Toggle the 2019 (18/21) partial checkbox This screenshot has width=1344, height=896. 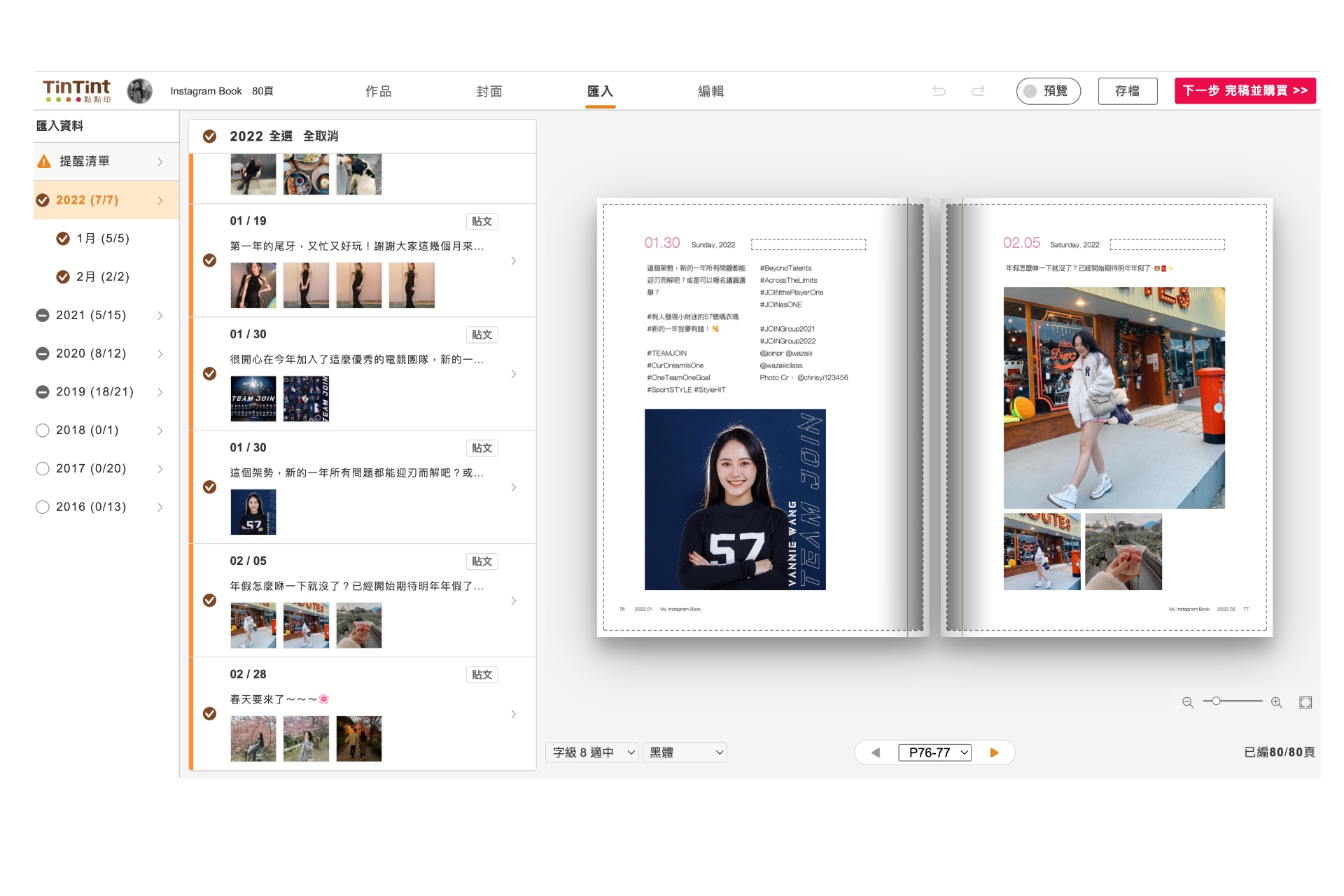pos(43,392)
